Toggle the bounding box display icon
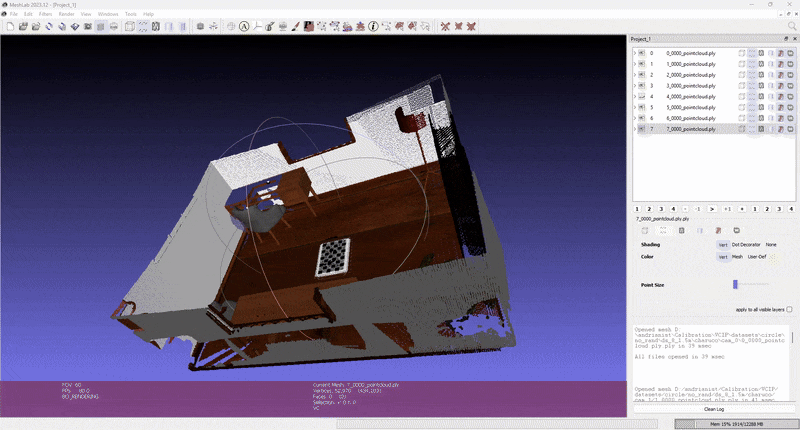The image size is (800, 430). (x=130, y=26)
